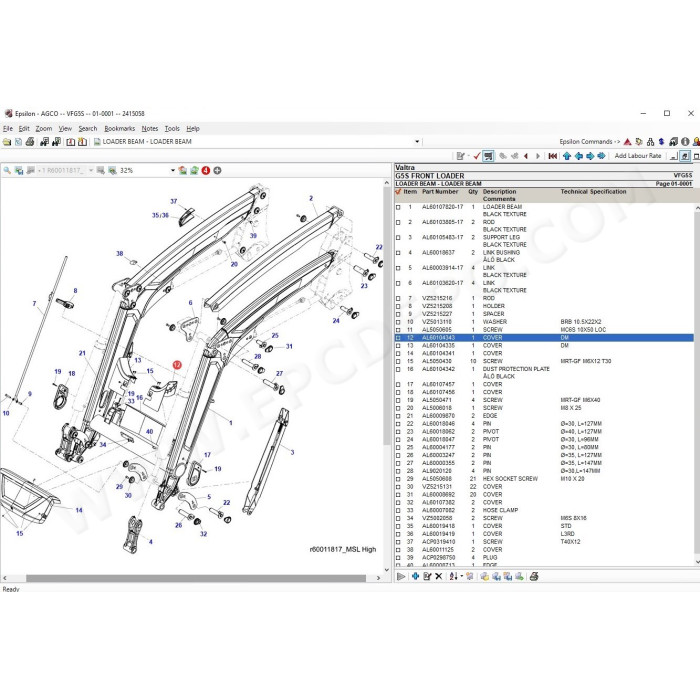Check the box for item 22 PIN
Viewport: 700px width, 700px height.
pos(398,424)
